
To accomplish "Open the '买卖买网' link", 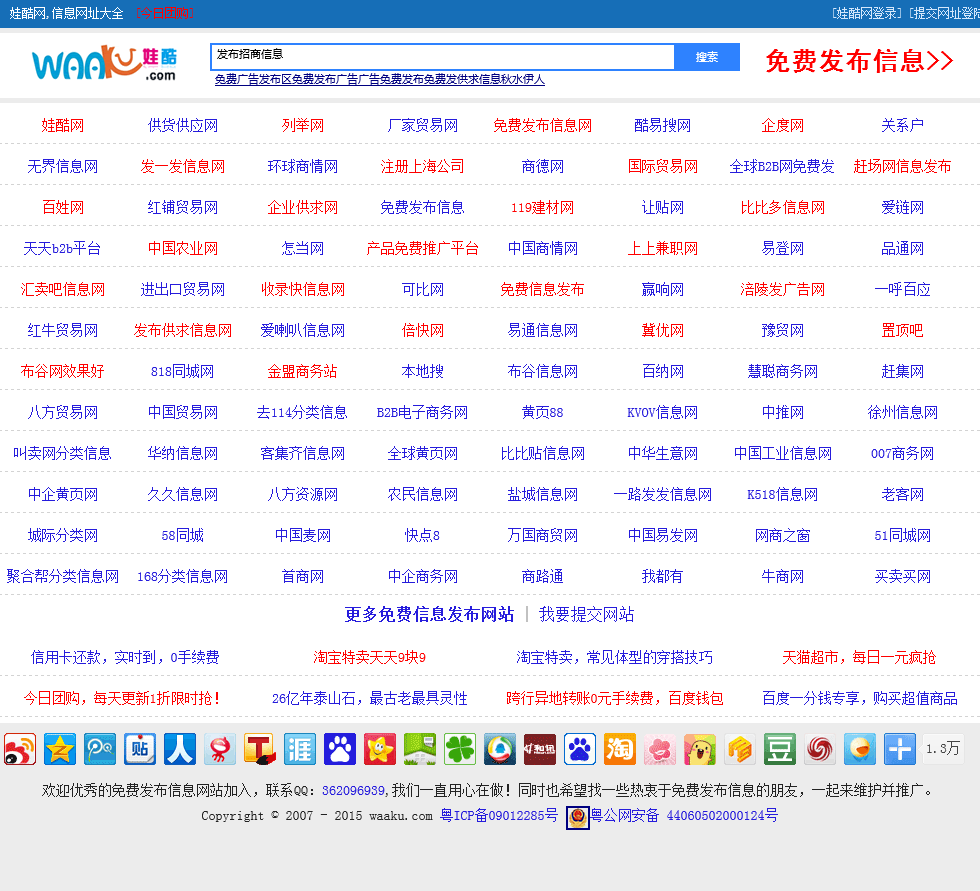I will pos(902,577).
